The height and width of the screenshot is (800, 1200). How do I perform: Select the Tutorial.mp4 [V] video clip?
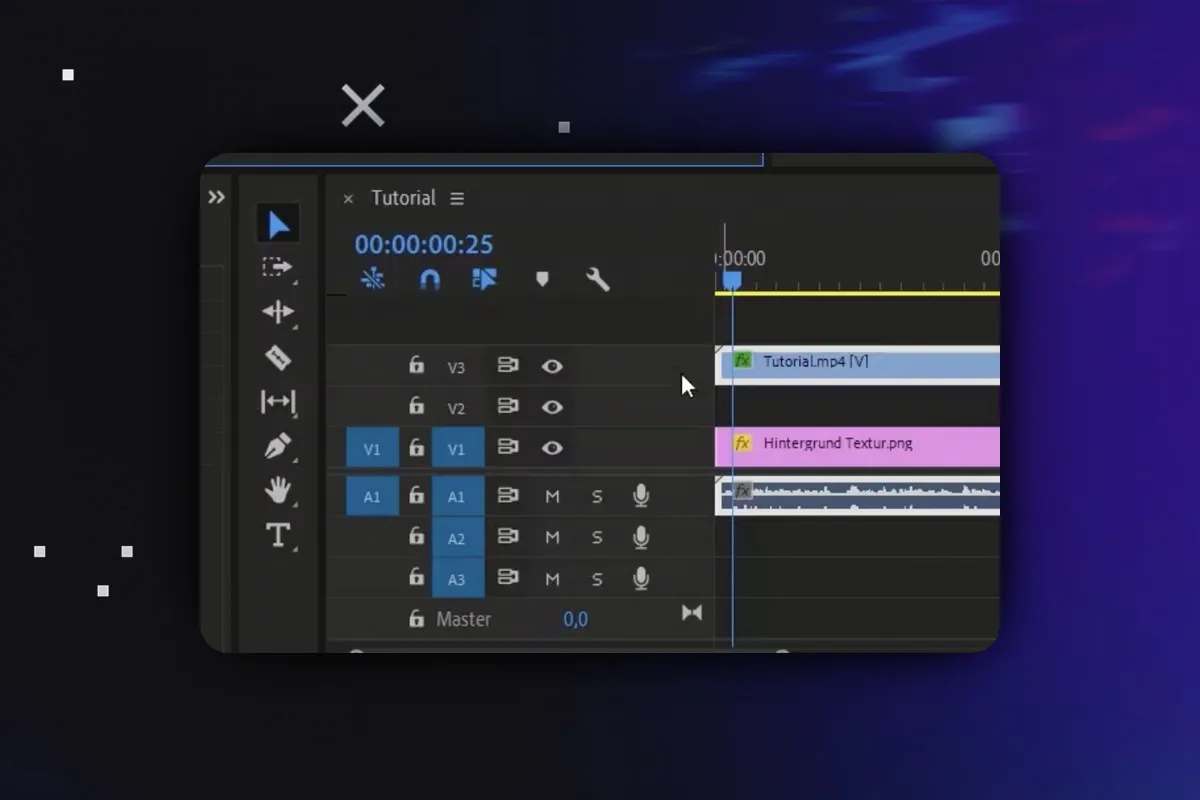[858, 364]
